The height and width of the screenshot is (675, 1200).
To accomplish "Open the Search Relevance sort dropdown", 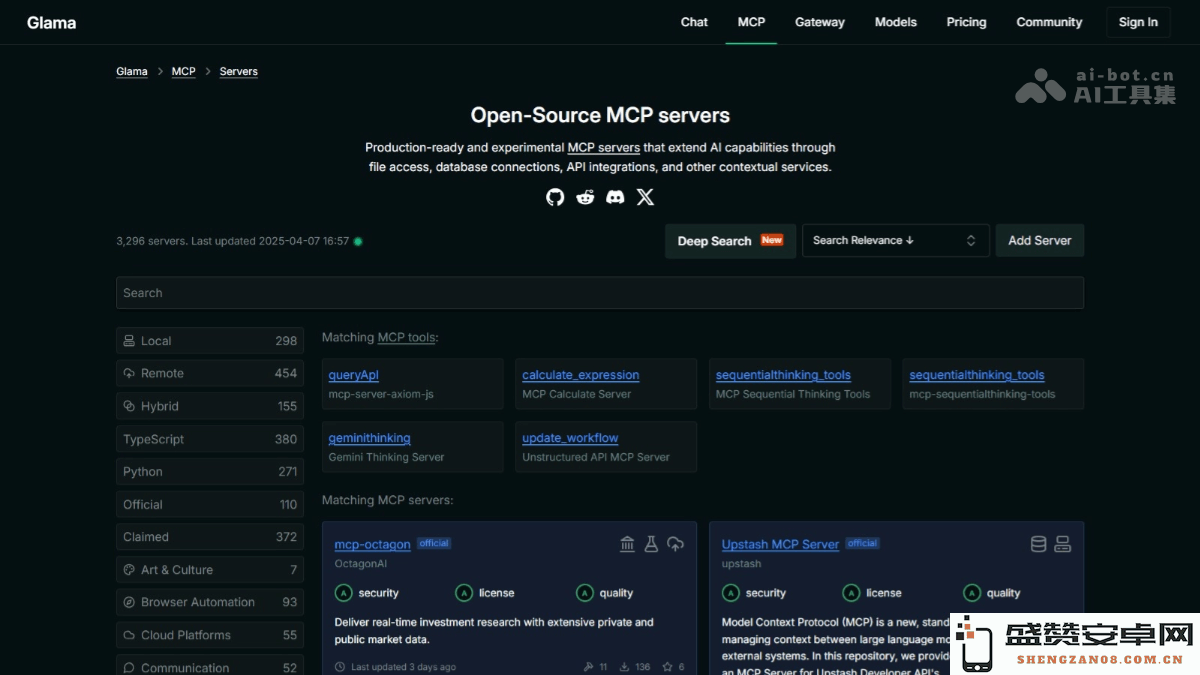I will coord(896,241).
